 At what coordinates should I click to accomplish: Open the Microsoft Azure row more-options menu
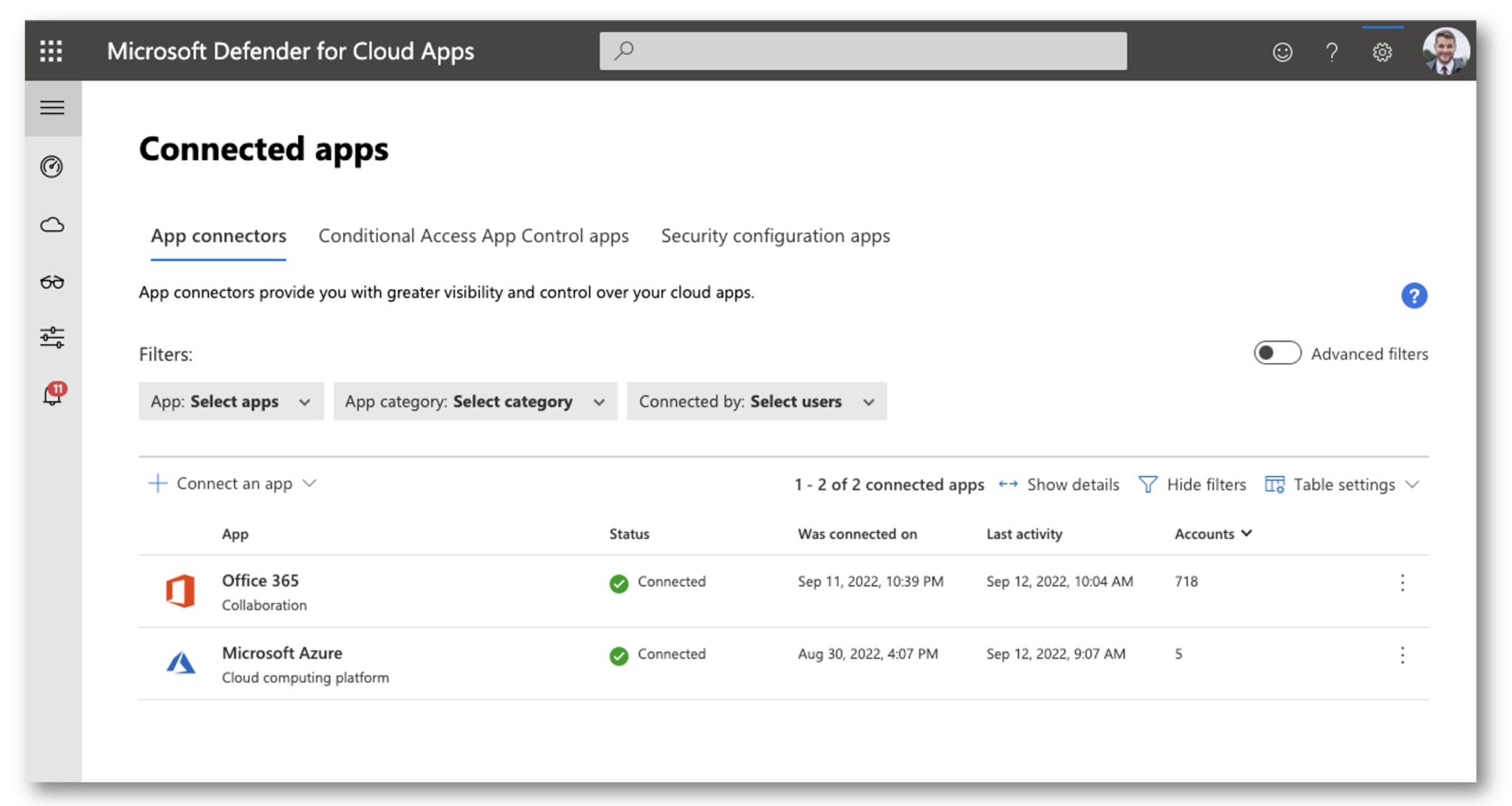[x=1402, y=655]
